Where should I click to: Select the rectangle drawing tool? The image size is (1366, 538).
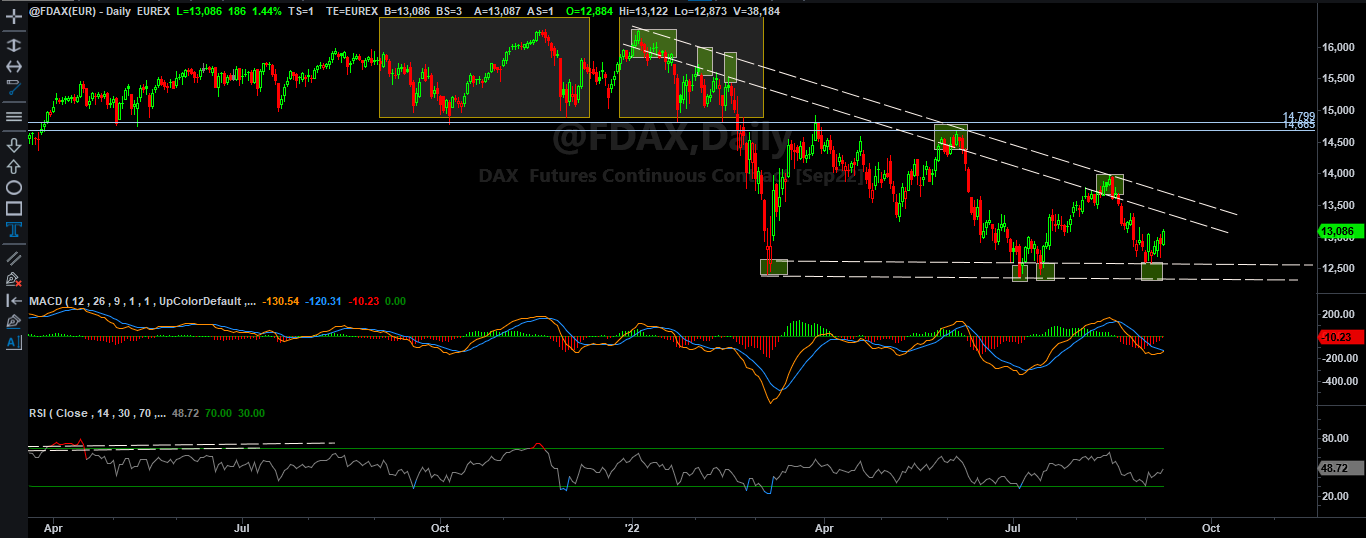(14, 209)
